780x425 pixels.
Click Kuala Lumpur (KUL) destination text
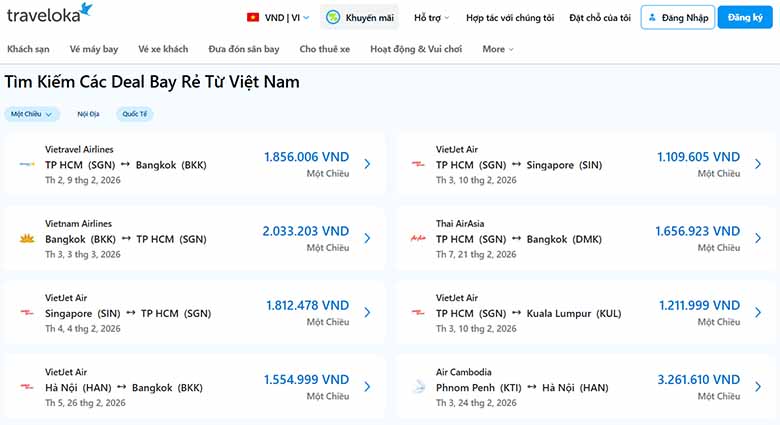click(574, 314)
